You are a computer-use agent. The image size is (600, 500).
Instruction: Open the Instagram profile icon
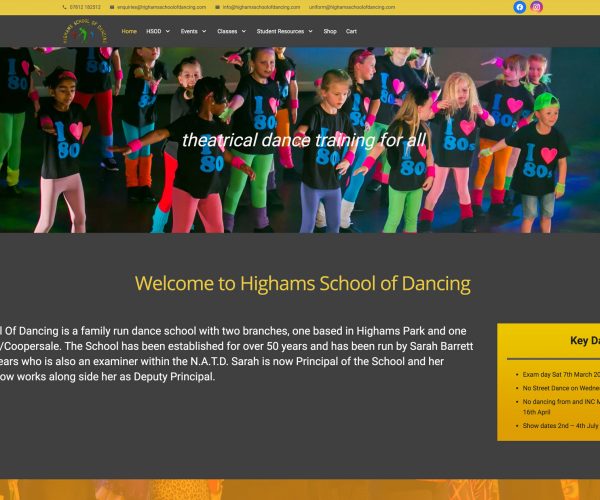tap(536, 7)
